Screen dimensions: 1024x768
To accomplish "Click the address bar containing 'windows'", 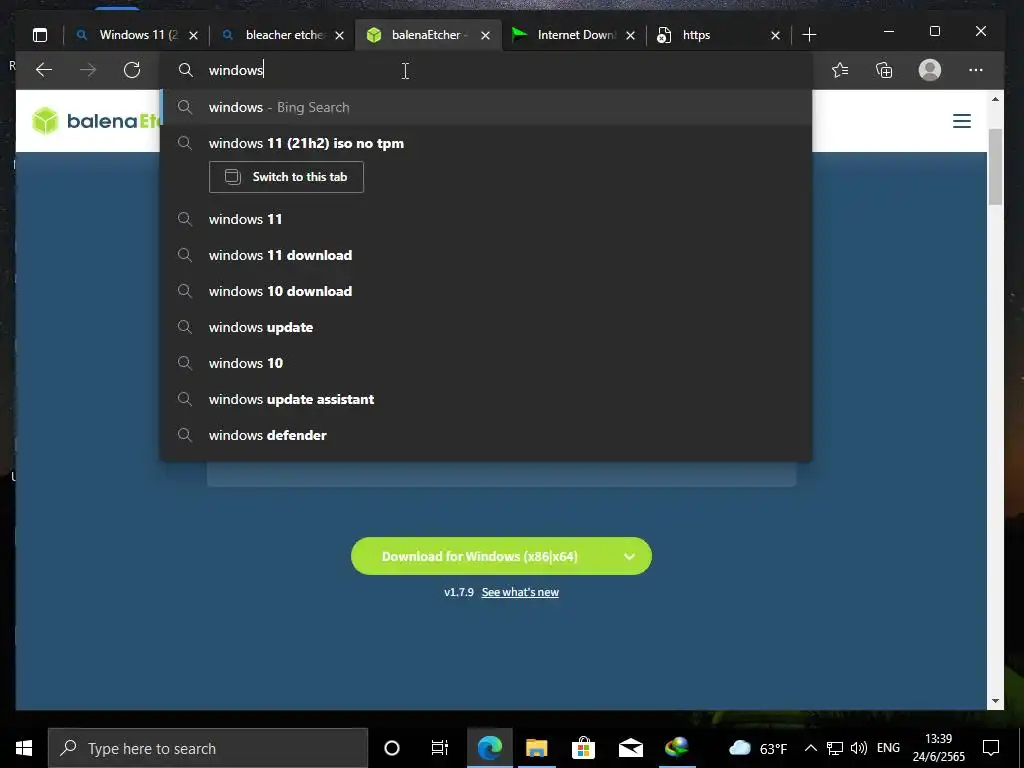I will 487,70.
